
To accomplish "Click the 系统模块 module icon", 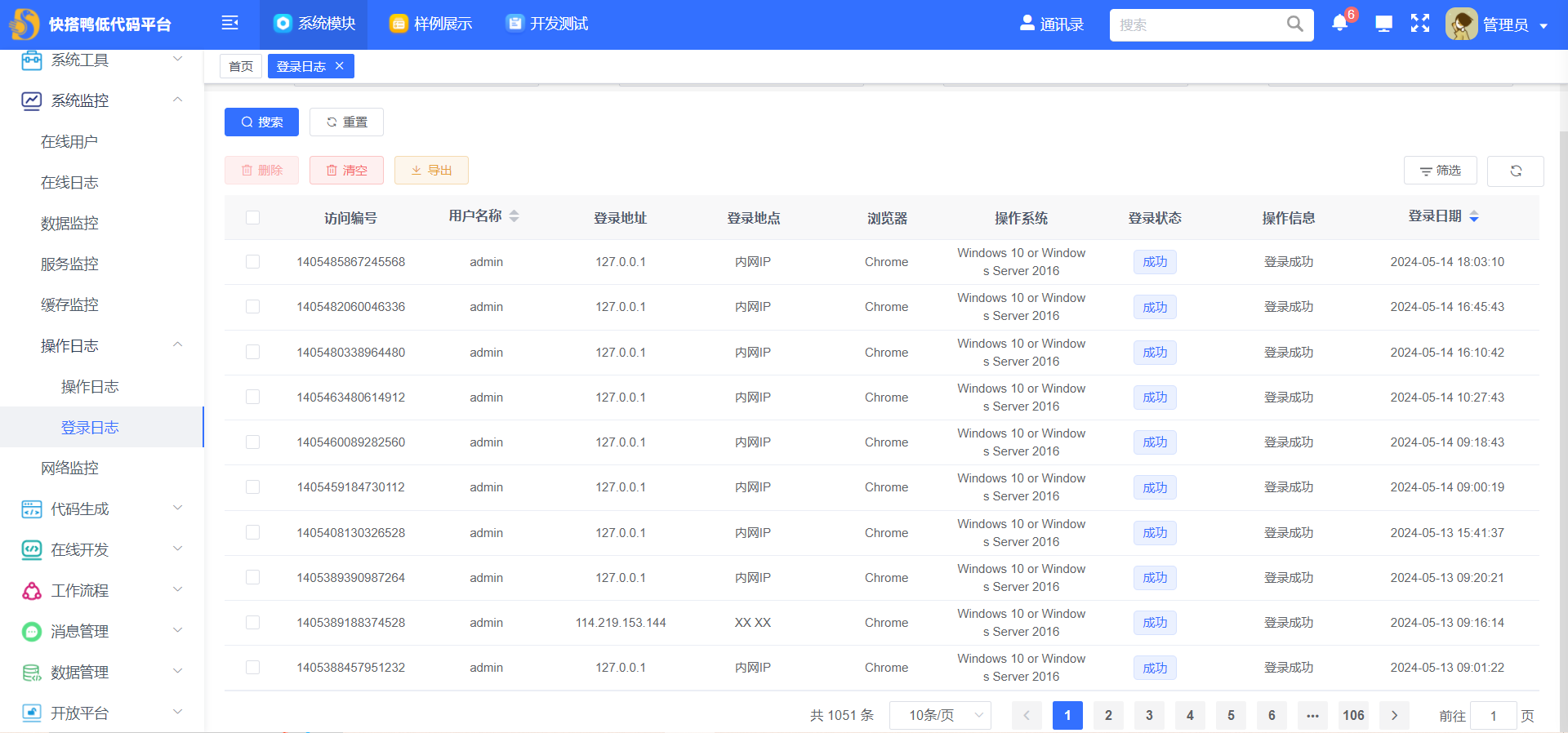I will pos(283,24).
